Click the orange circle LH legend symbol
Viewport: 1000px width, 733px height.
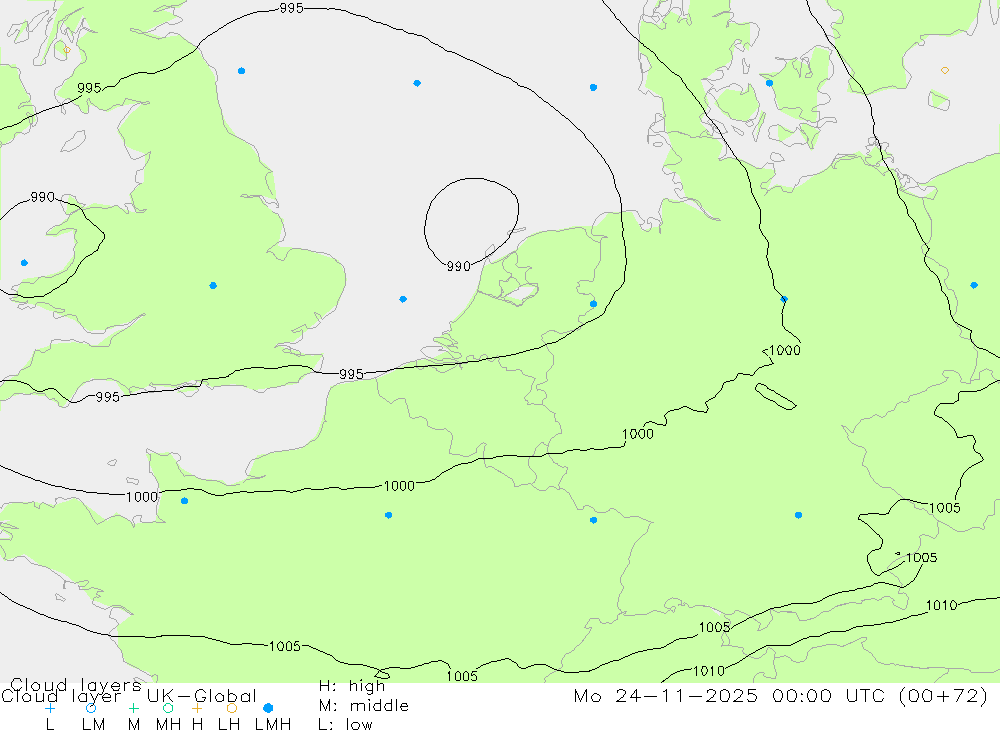pos(232,708)
